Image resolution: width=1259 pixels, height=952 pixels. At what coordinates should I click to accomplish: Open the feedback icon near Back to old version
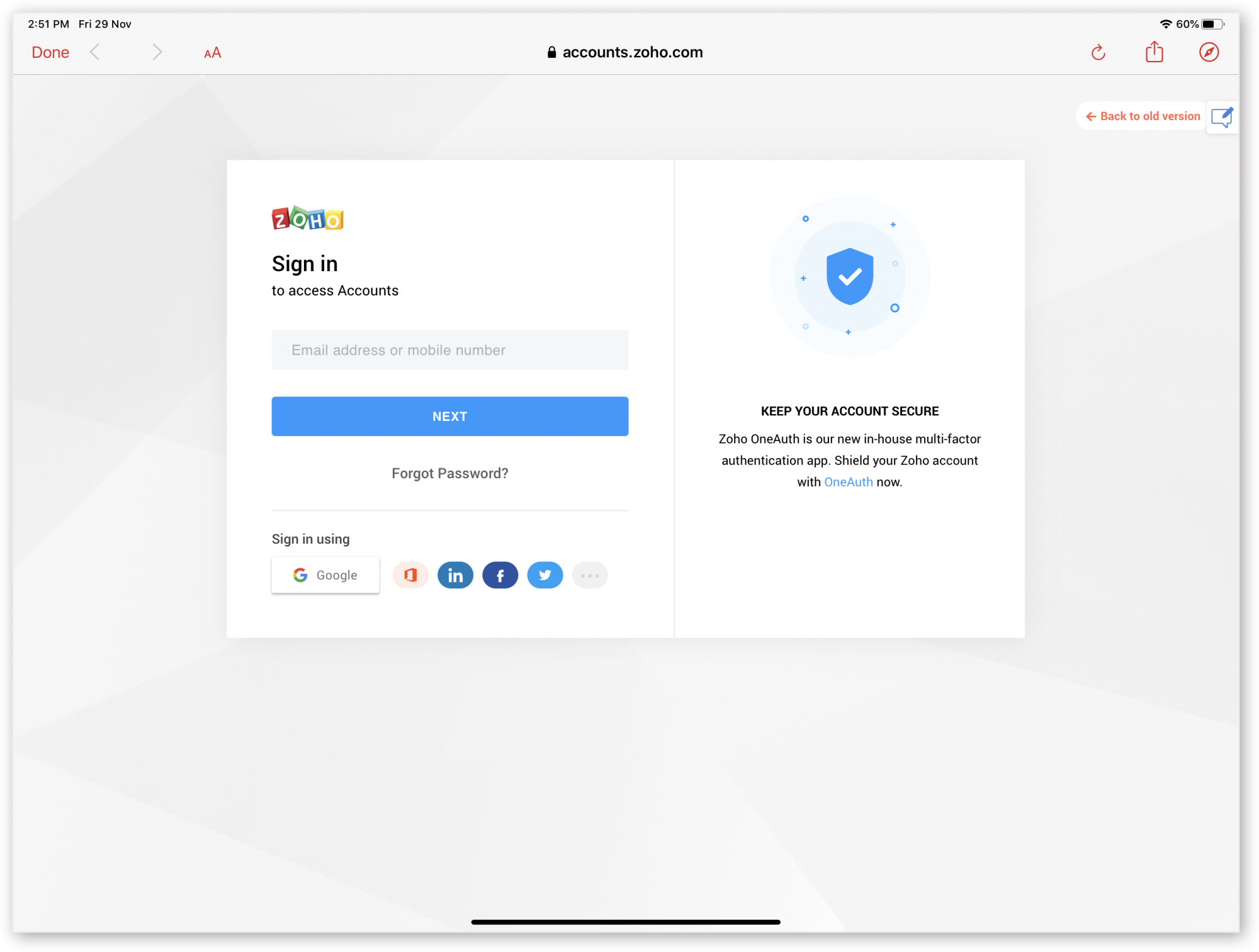pos(1222,116)
